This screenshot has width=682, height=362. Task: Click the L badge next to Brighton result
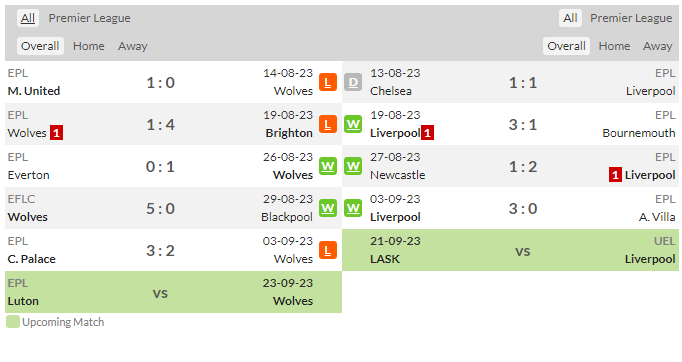click(x=328, y=124)
